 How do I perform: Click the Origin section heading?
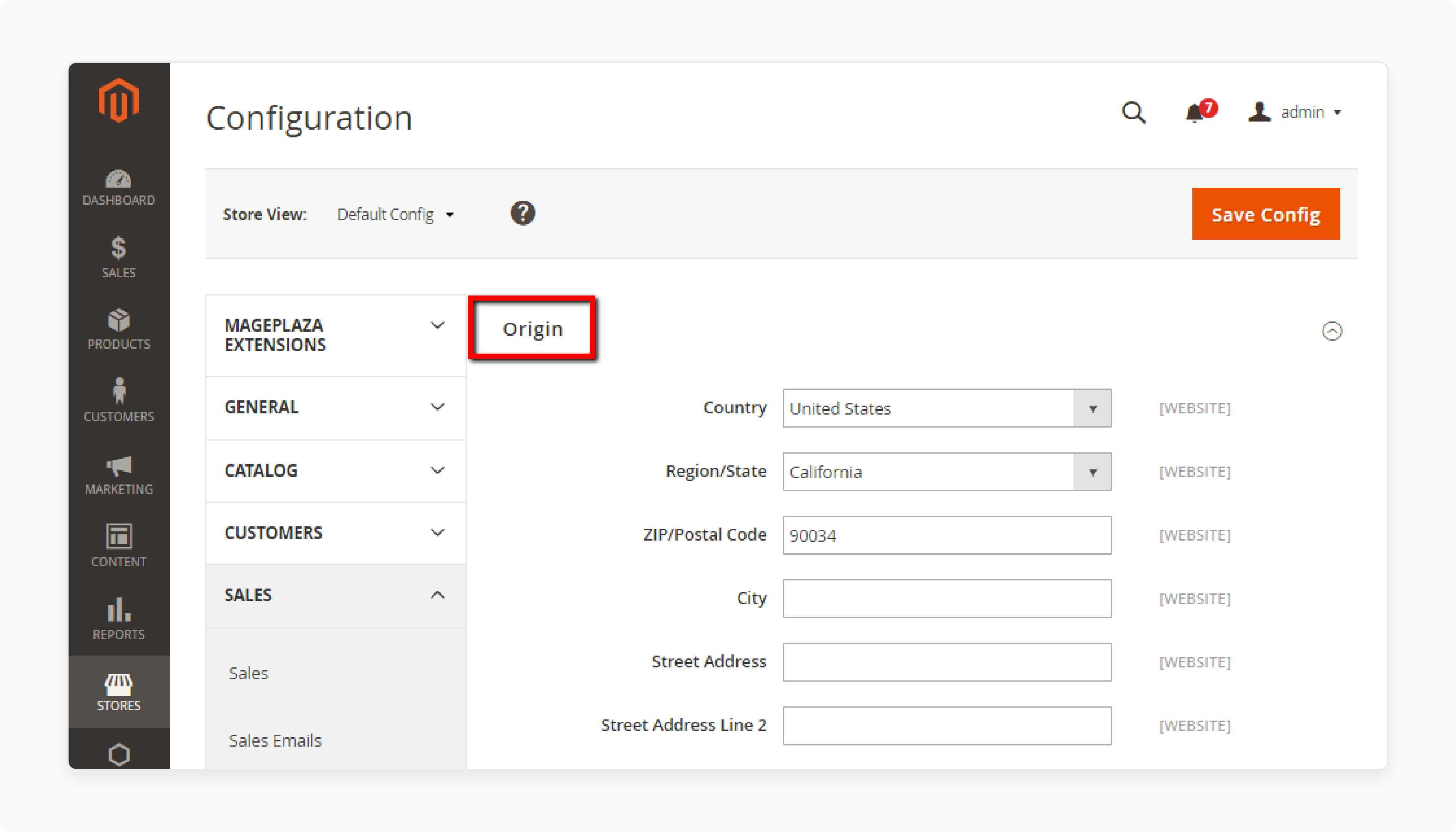[x=533, y=328]
